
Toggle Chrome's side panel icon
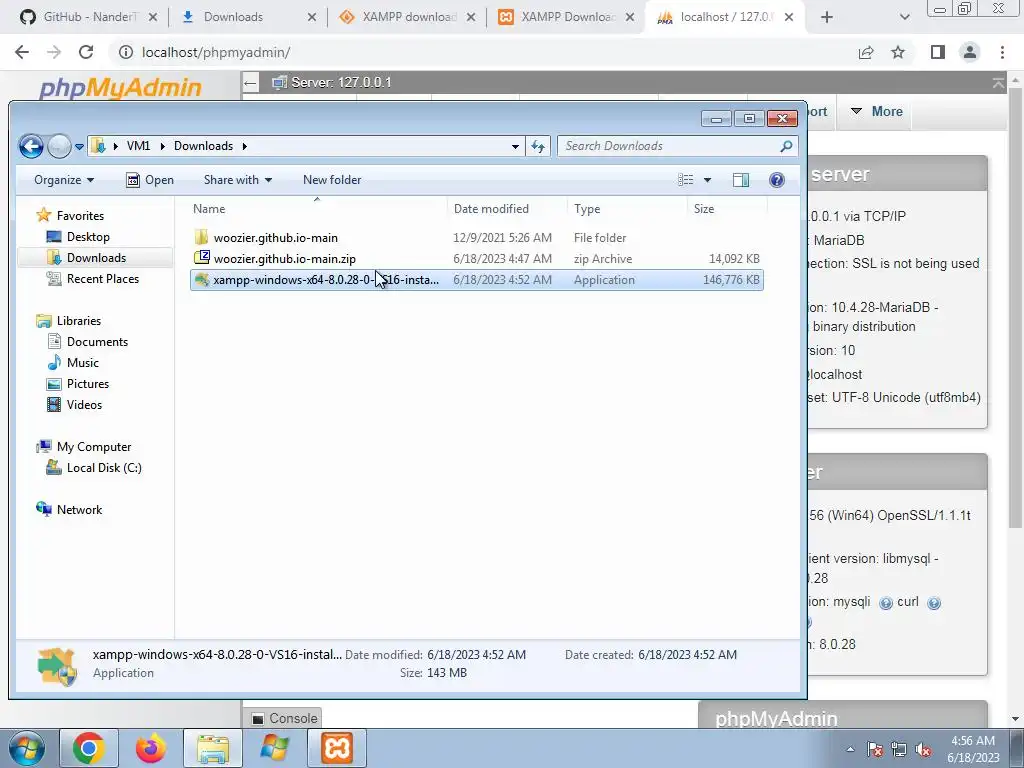click(938, 52)
